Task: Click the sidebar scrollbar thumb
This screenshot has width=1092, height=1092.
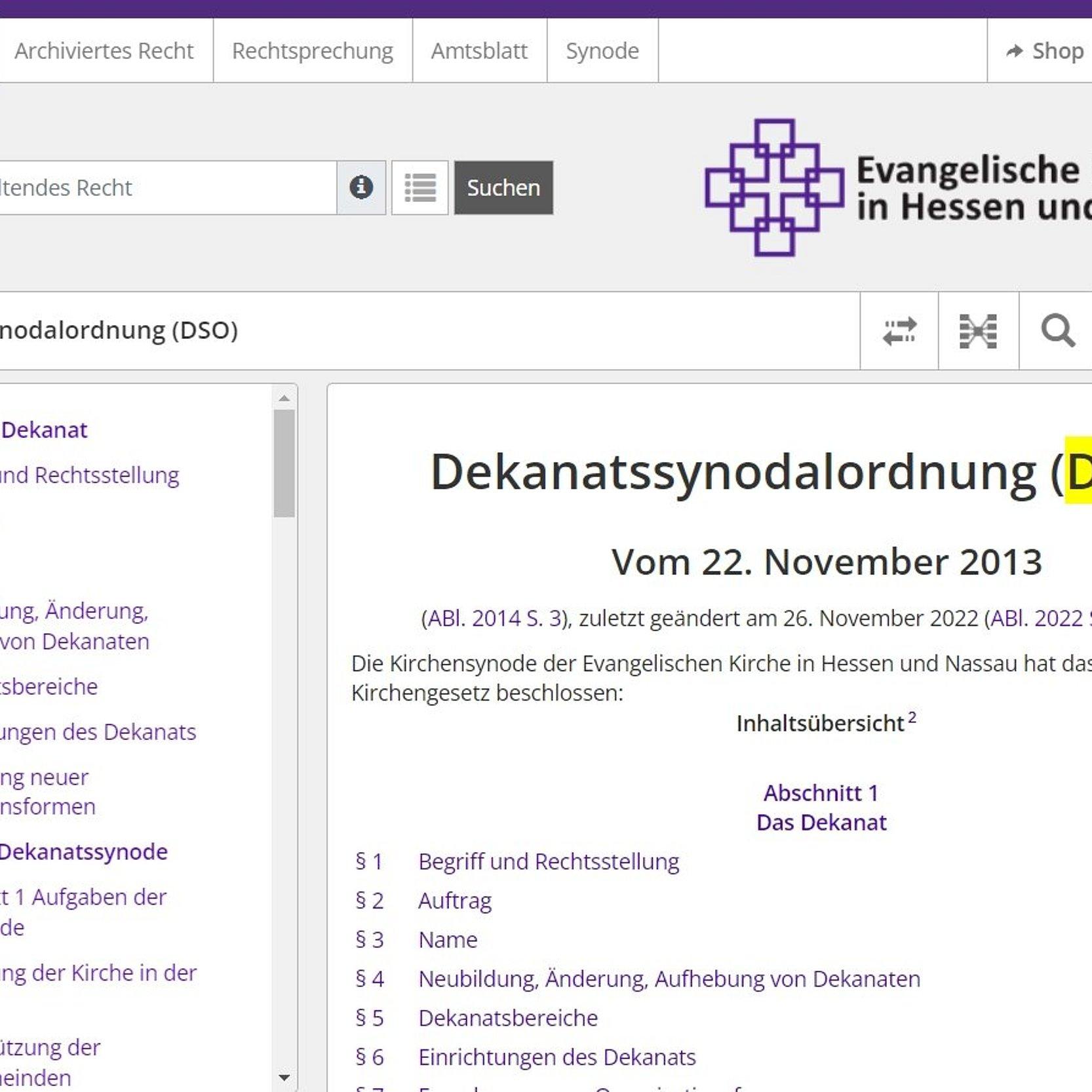Action: (284, 463)
